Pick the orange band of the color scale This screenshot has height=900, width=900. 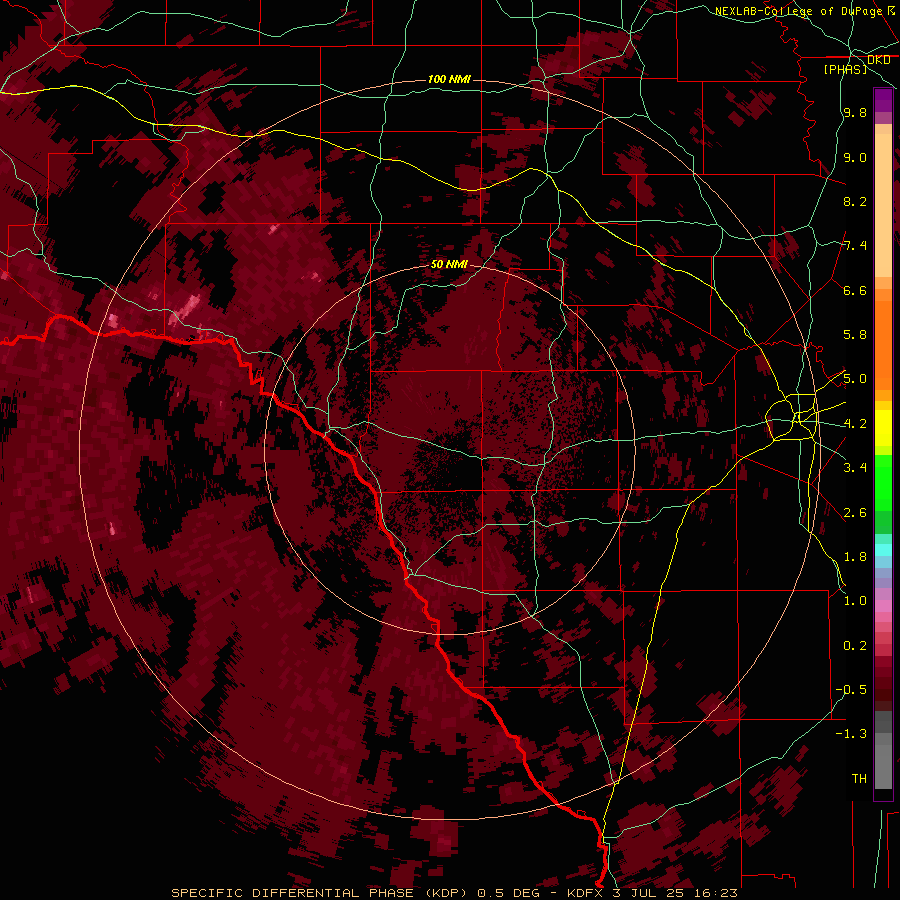(883, 344)
